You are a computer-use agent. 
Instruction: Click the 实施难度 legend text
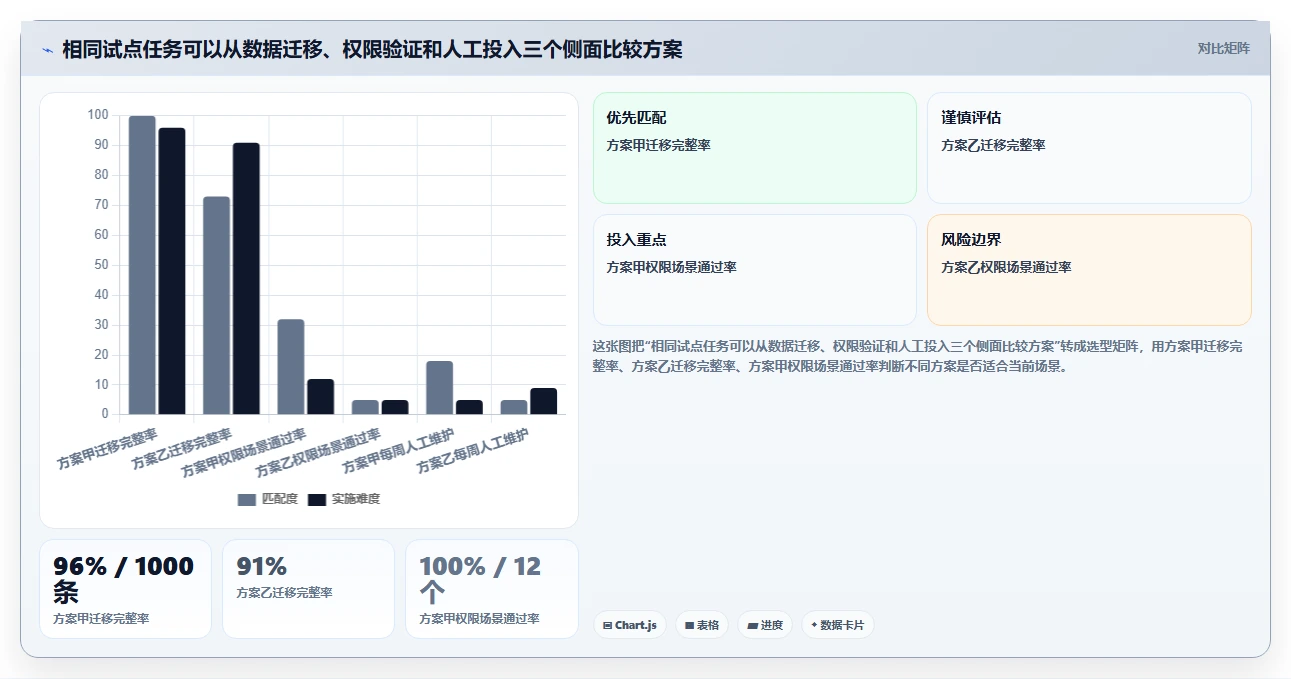pyautogui.click(x=356, y=499)
